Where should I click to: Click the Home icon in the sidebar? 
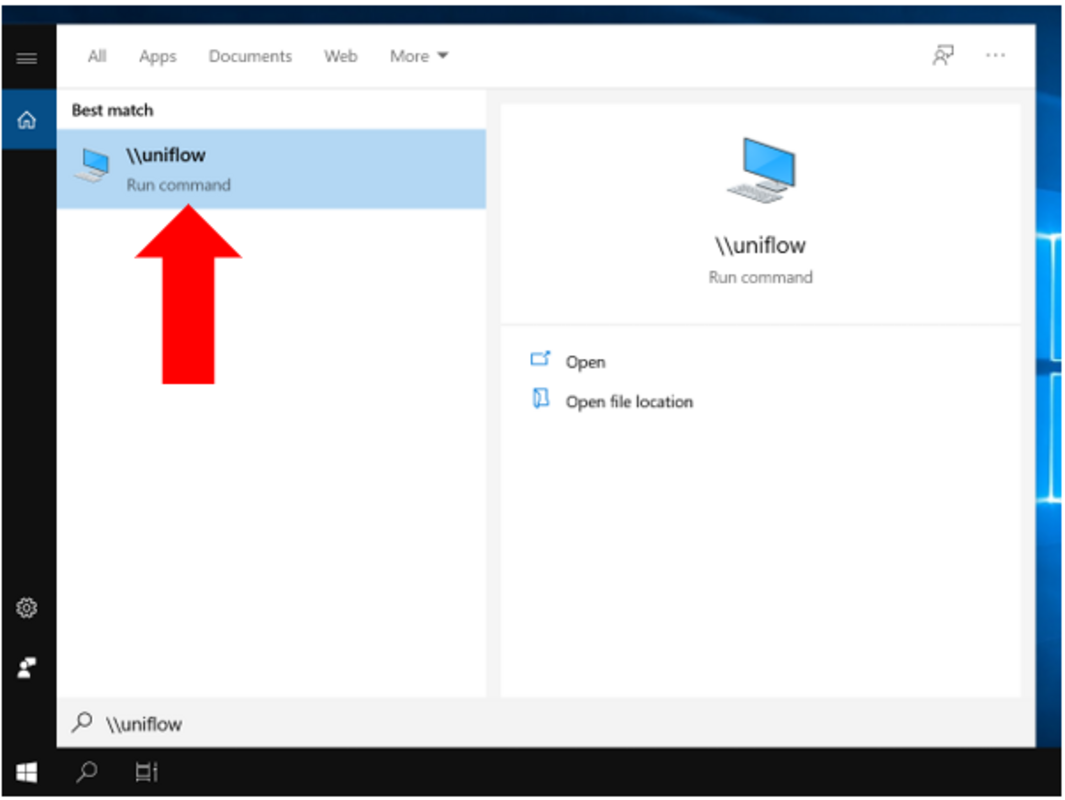(27, 121)
